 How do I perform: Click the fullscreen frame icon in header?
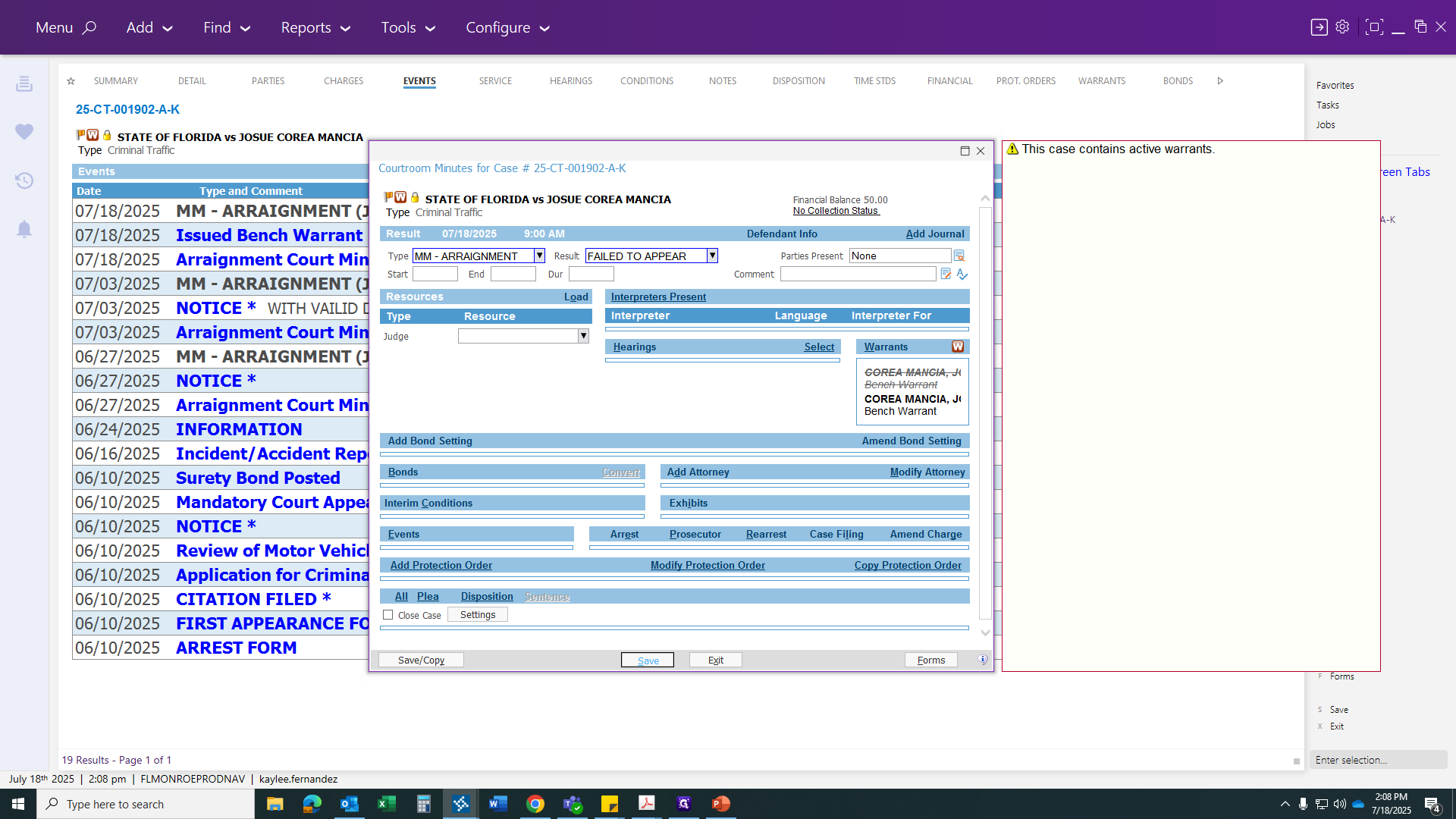point(1373,27)
